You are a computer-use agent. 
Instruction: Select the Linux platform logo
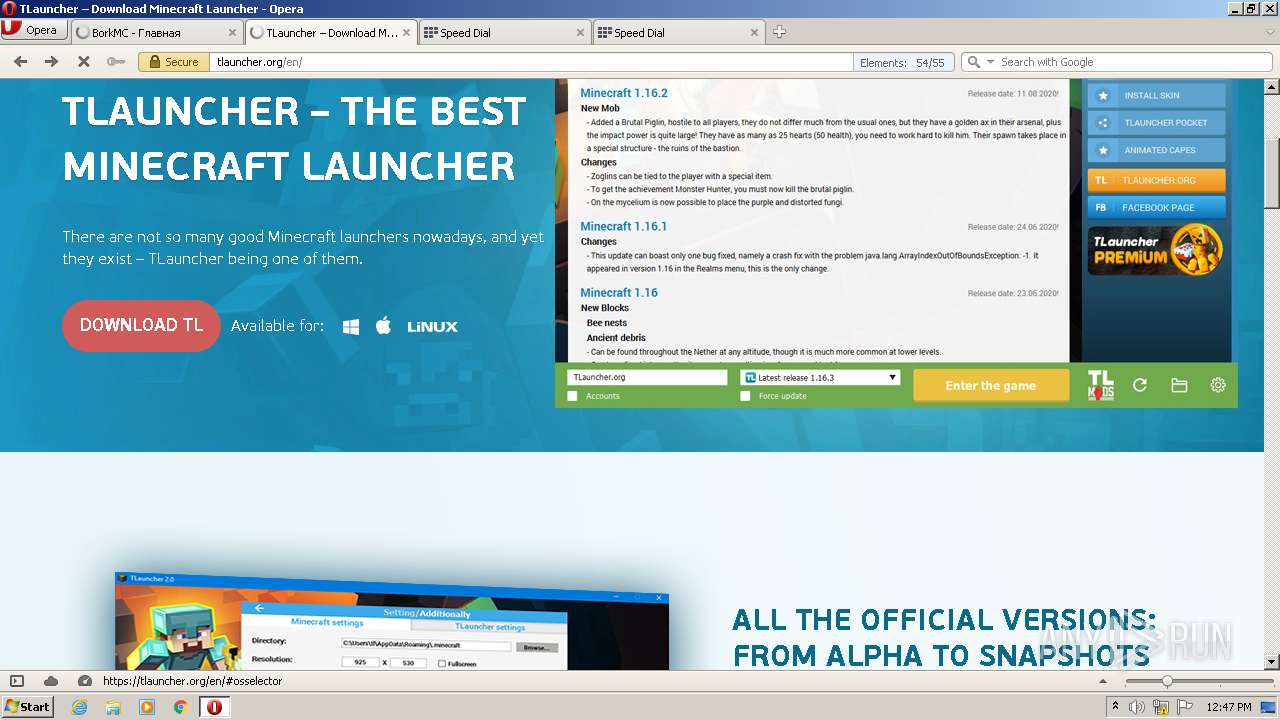click(432, 327)
